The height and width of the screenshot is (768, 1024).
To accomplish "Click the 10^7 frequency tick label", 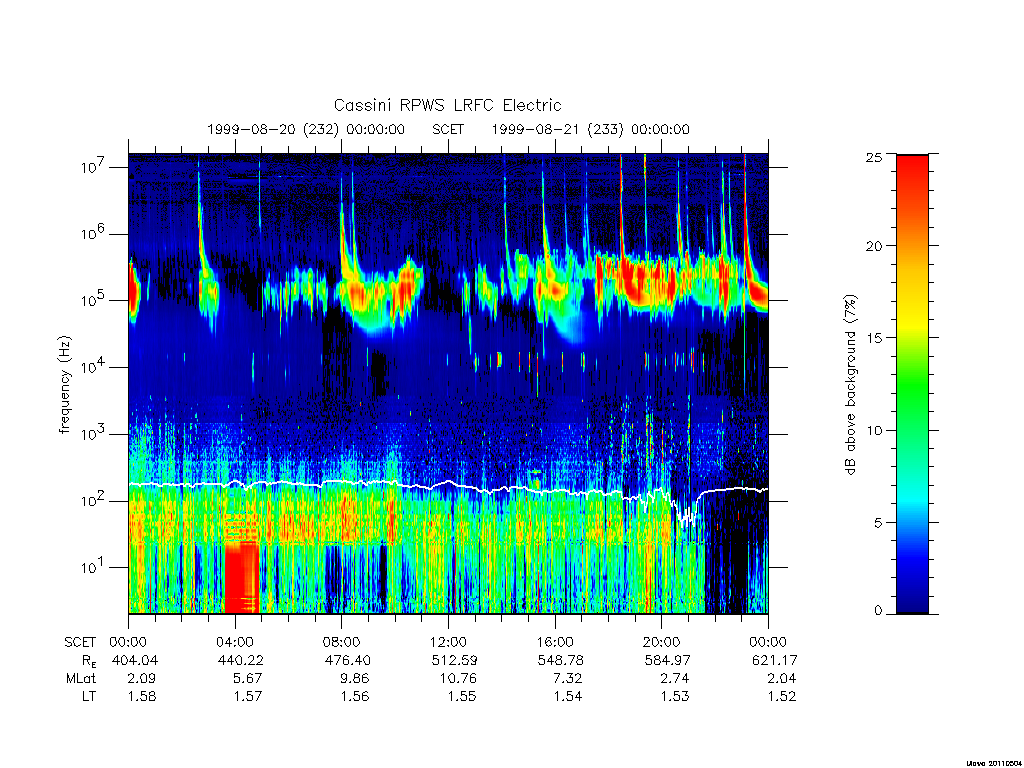I will click(95, 167).
